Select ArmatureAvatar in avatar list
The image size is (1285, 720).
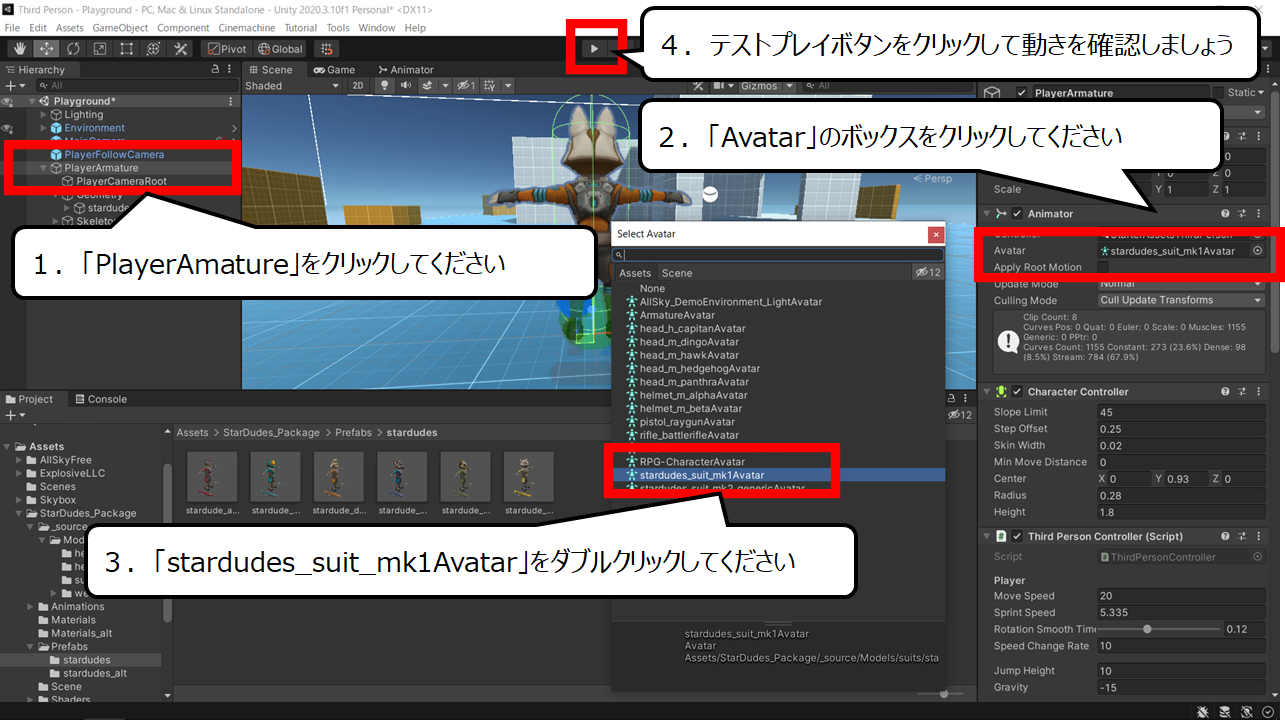click(x=677, y=315)
